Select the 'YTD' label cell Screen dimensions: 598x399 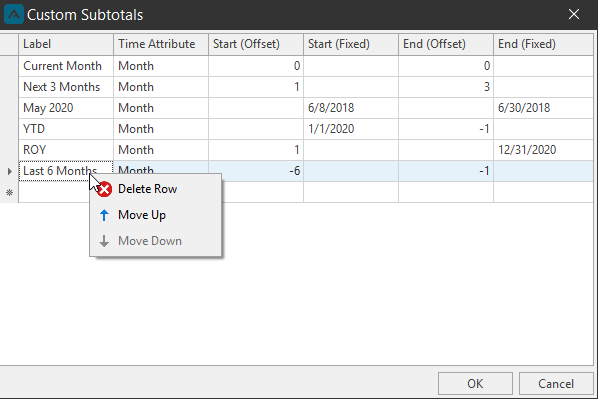click(x=66, y=129)
